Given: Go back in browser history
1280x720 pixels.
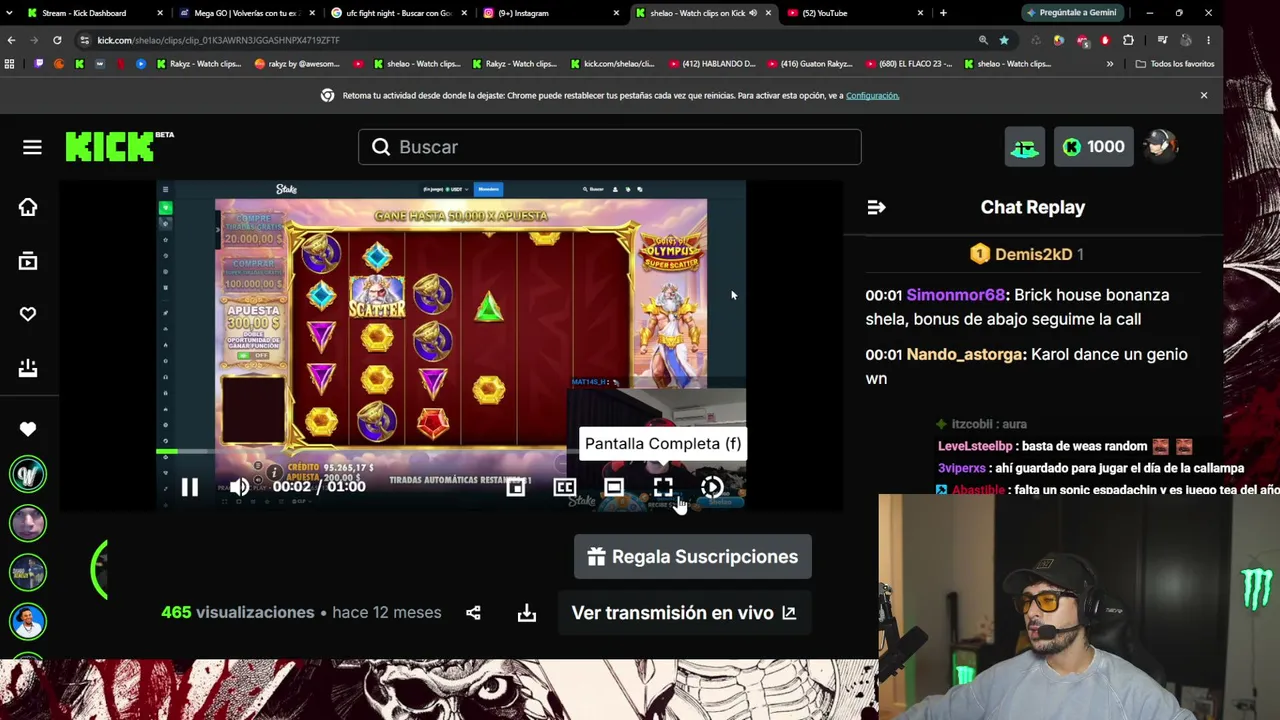Looking at the screenshot, I should pyautogui.click(x=11, y=40).
